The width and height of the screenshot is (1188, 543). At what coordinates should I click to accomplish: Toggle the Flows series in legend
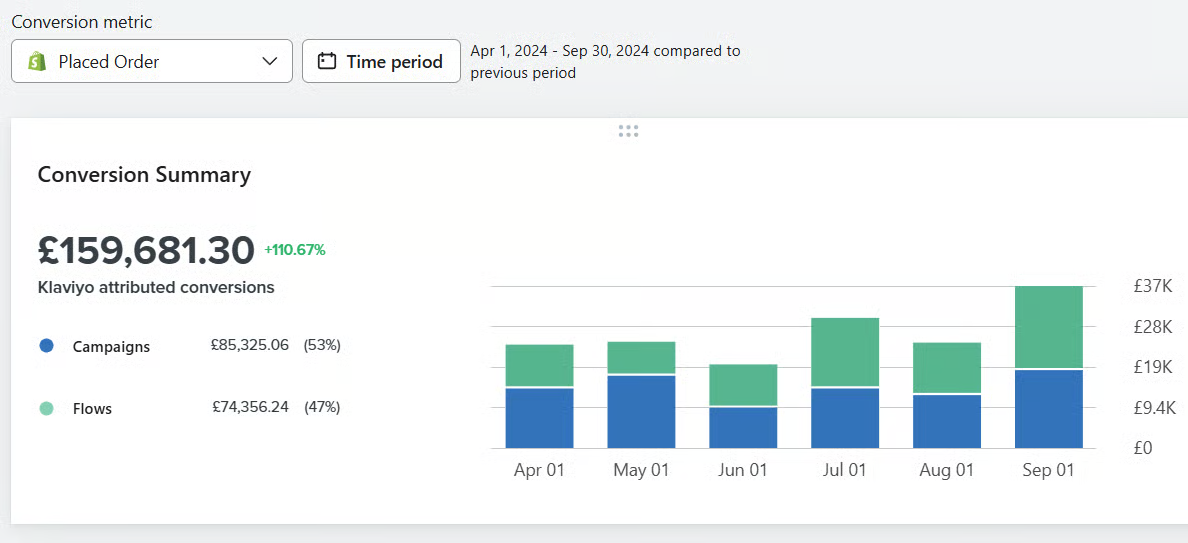(x=92, y=409)
